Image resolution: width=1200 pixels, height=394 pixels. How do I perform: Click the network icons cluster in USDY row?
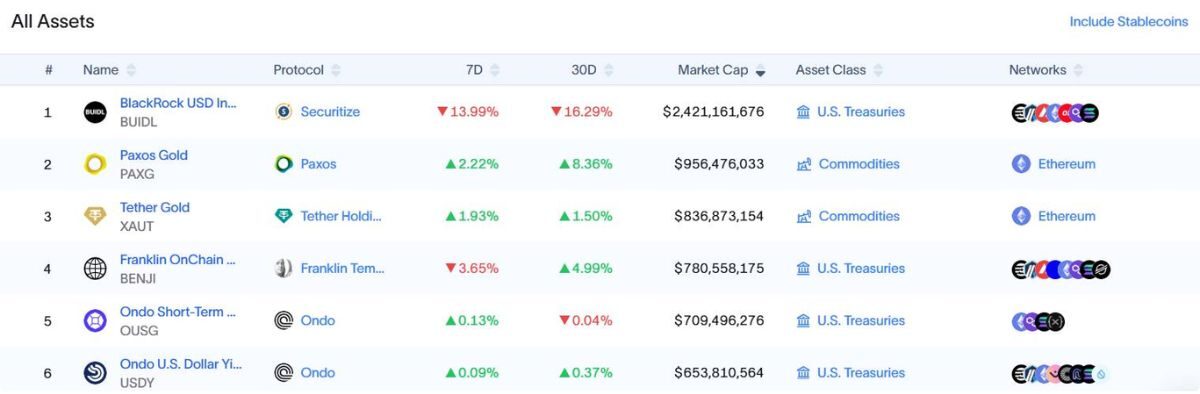coord(1061,374)
